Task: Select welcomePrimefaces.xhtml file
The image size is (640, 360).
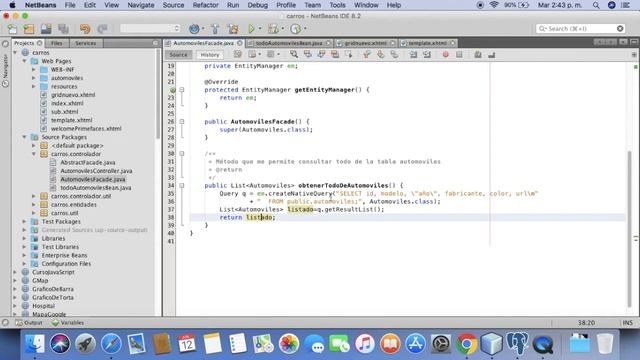Action: pyautogui.click(x=86, y=129)
